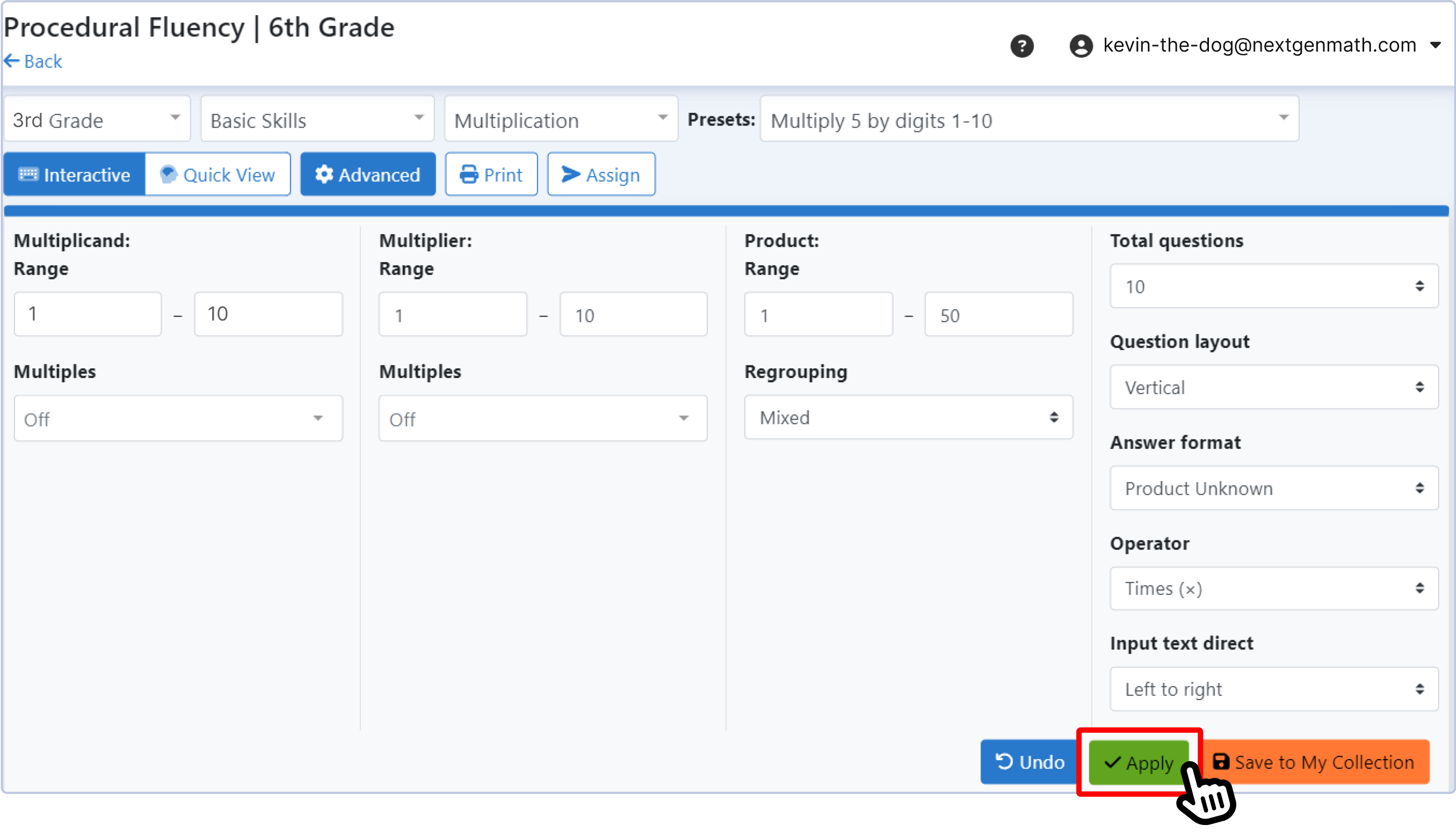This screenshot has width=1456, height=832.
Task: Open the Presets dropdown
Action: coord(1029,119)
